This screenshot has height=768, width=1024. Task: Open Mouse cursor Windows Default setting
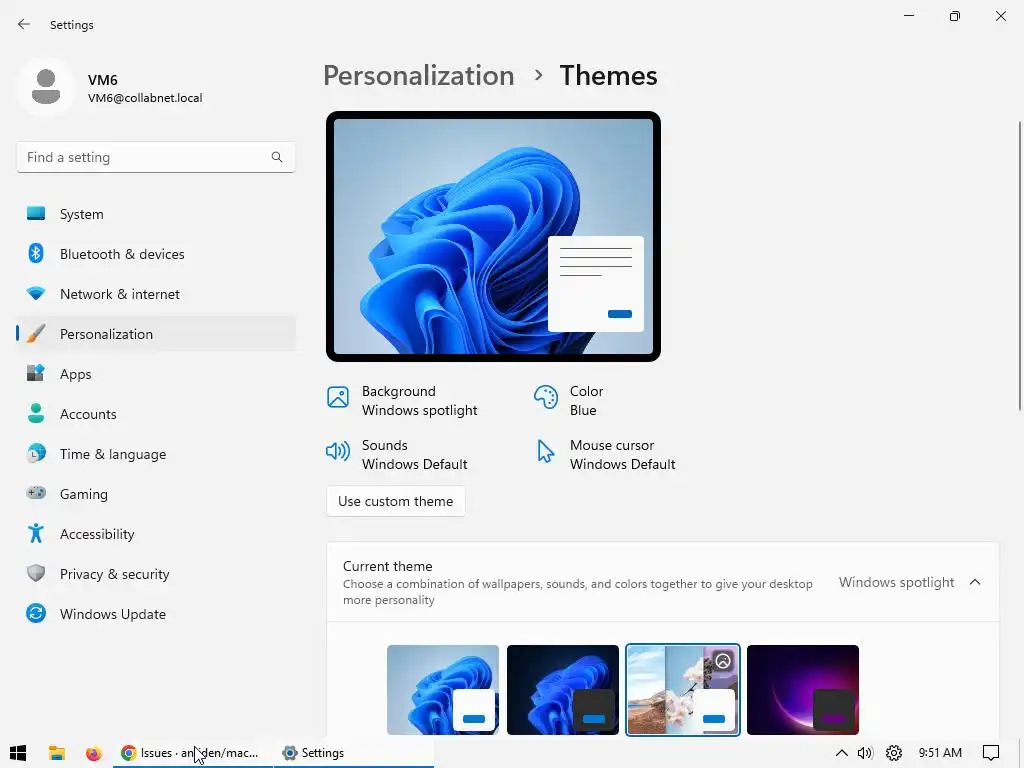[x=605, y=455]
